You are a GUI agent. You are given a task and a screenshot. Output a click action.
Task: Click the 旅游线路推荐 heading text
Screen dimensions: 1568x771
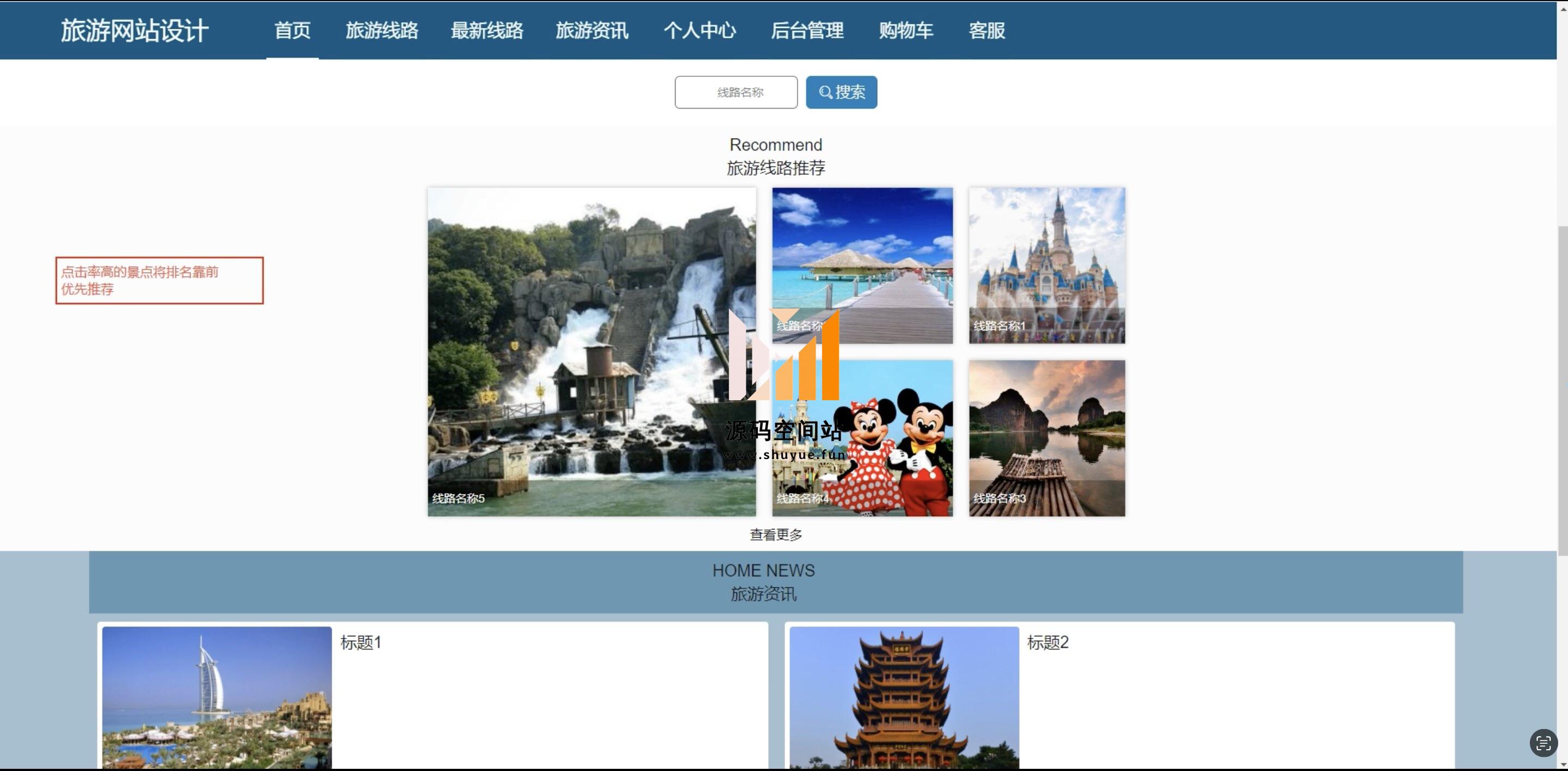775,168
